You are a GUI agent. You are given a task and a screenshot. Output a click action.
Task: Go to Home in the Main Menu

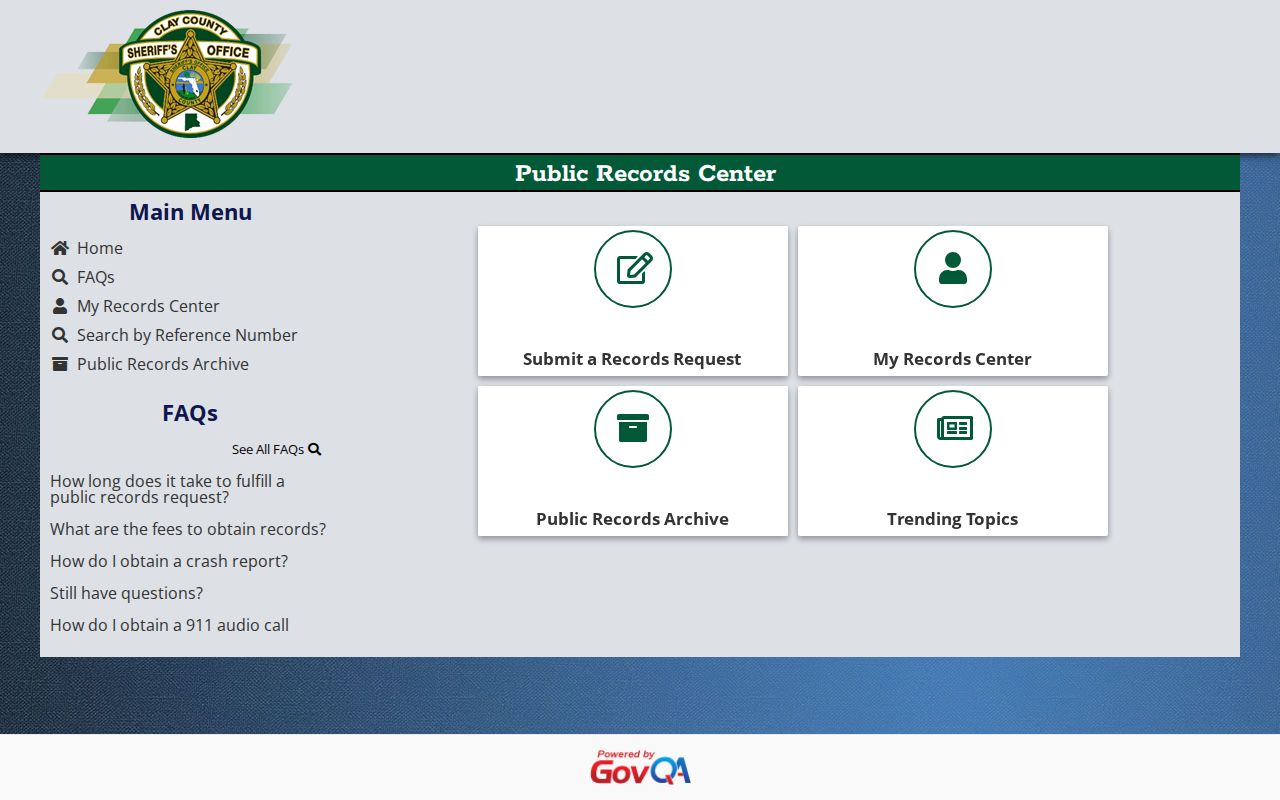(100, 248)
